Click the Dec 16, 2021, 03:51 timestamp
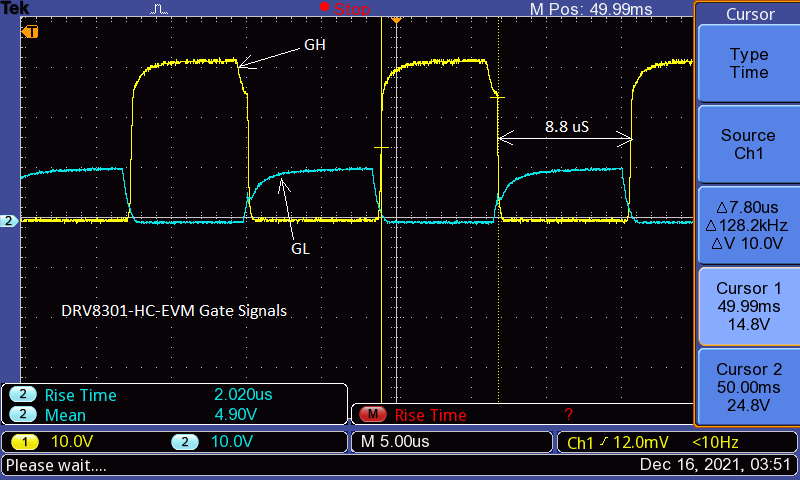This screenshot has height=480, width=800. tap(715, 465)
